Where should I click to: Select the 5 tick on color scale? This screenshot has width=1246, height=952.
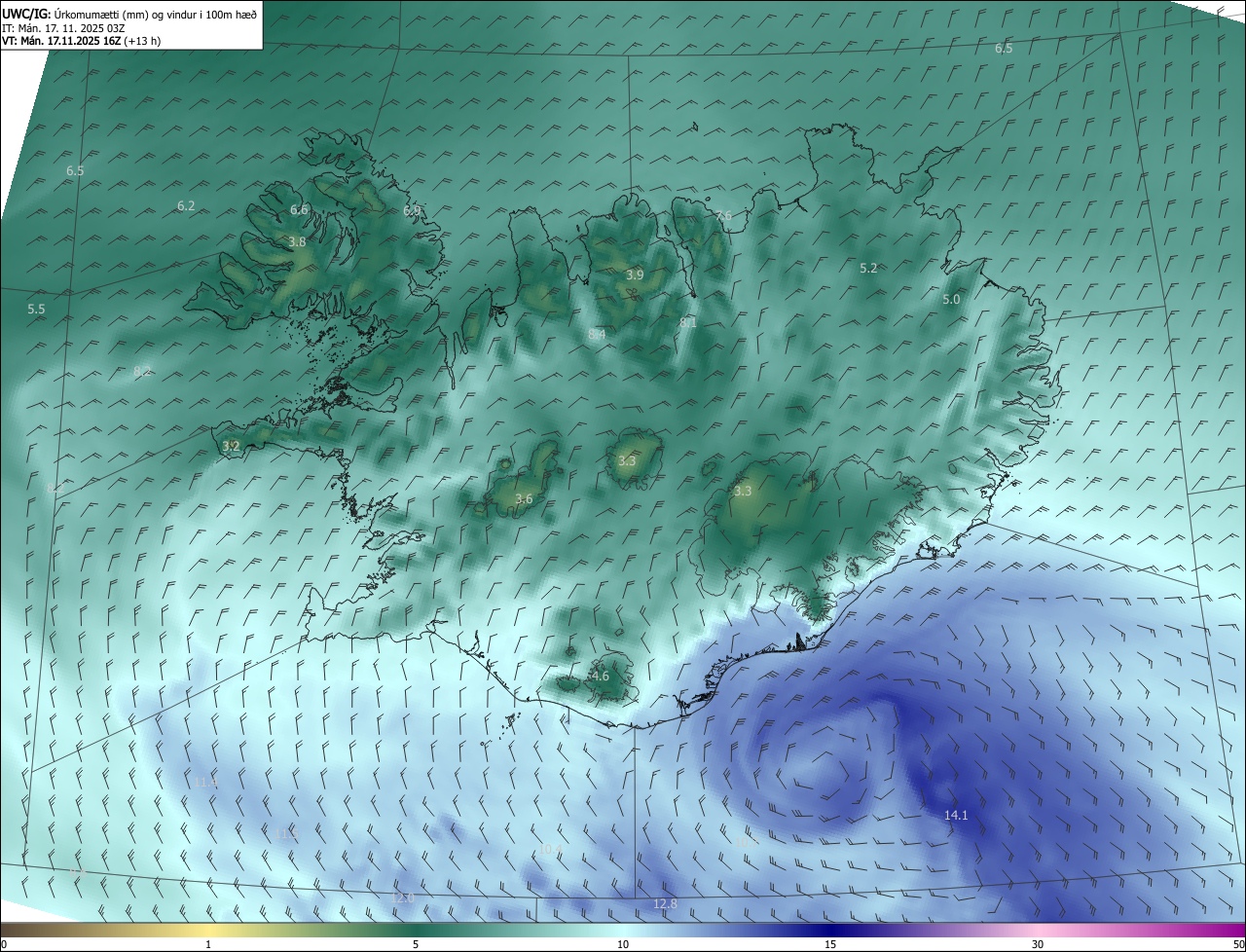tap(416, 944)
